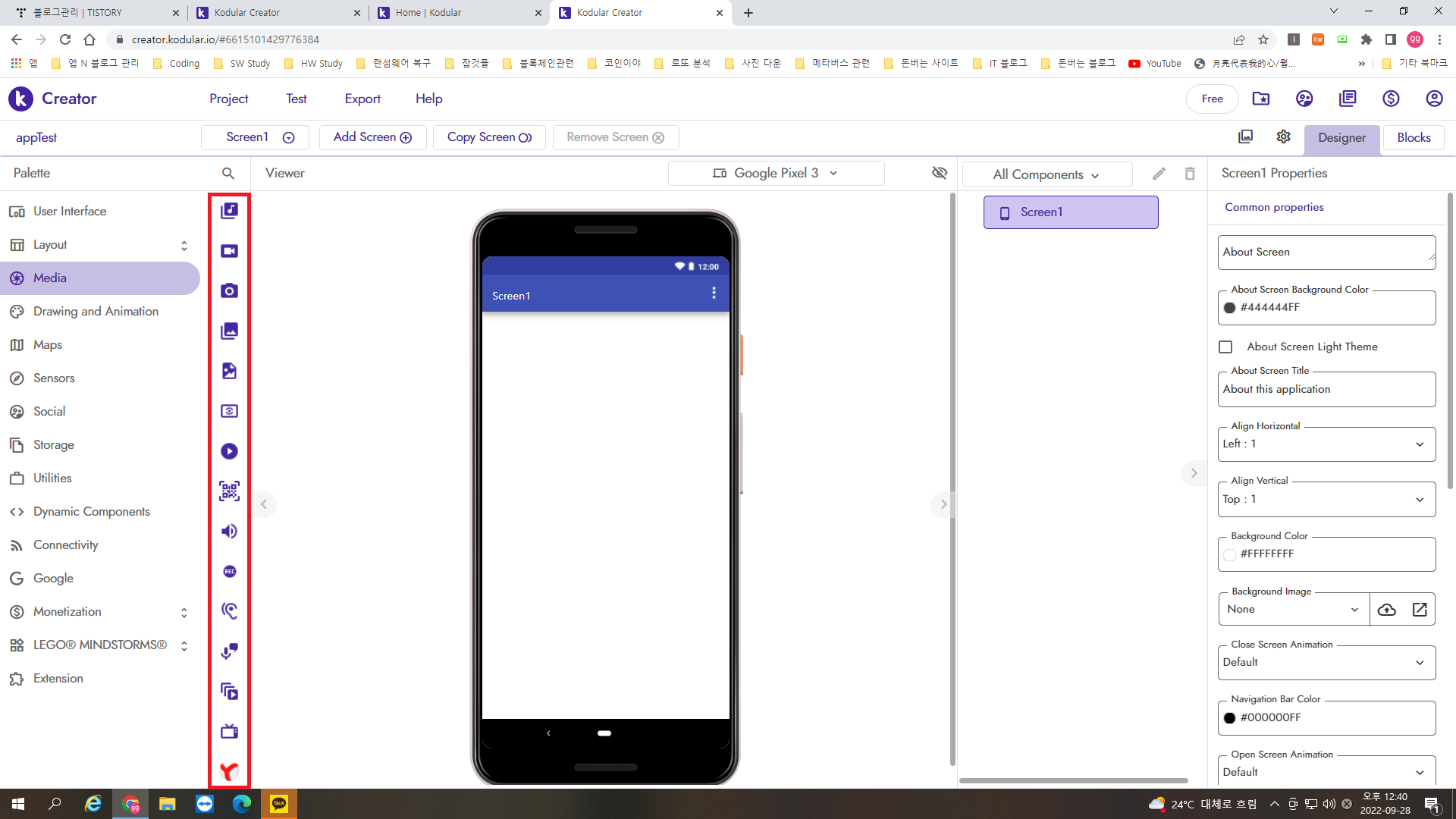The image size is (1456, 819).
Task: Select the Camcorder component icon
Action: [x=229, y=251]
